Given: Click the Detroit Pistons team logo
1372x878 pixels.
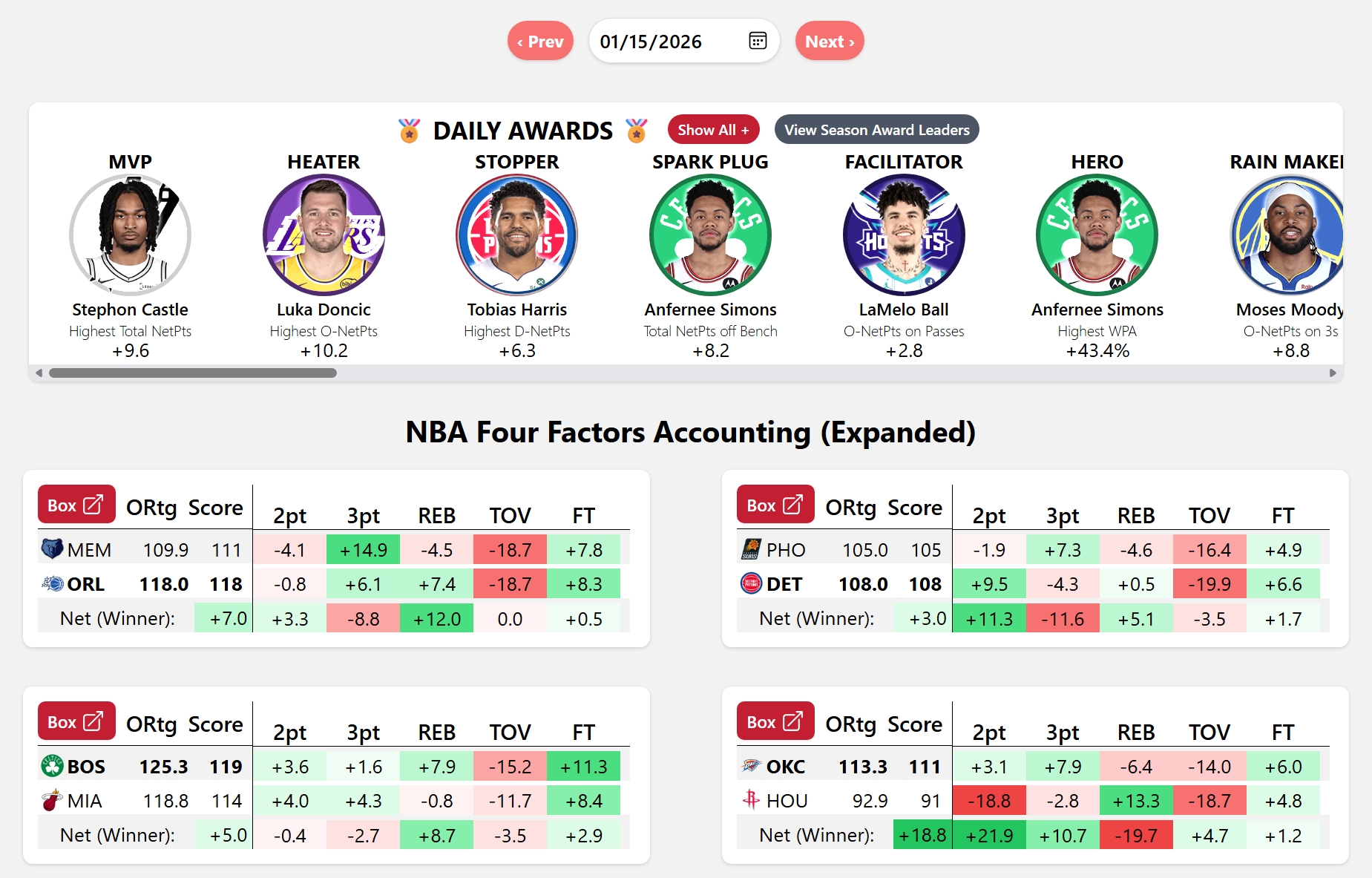Looking at the screenshot, I should click(751, 584).
